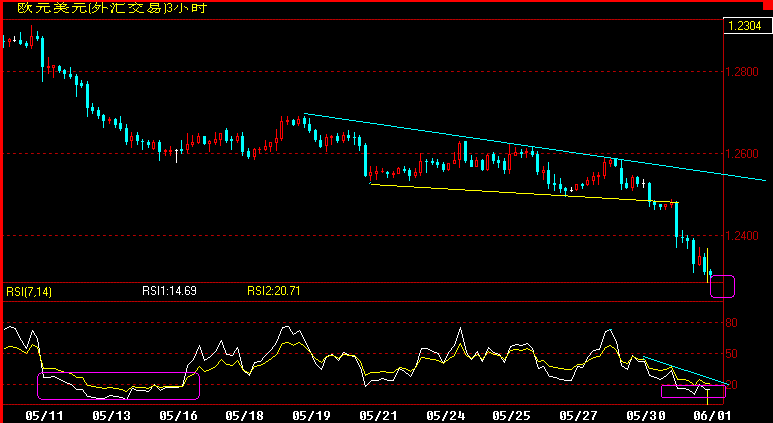Click the RSI2:20.71 value

pos(274,291)
